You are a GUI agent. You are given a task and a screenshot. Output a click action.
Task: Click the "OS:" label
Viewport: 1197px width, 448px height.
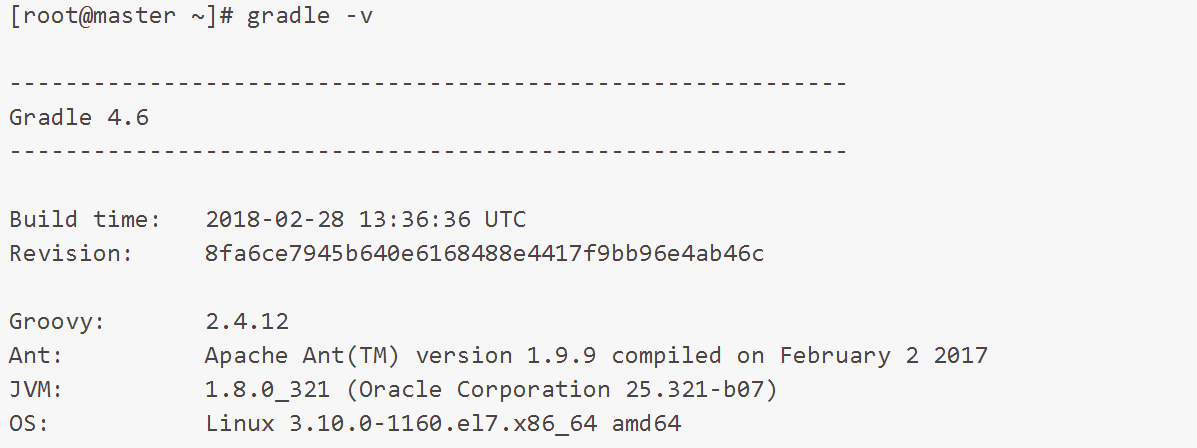click(x=30, y=424)
